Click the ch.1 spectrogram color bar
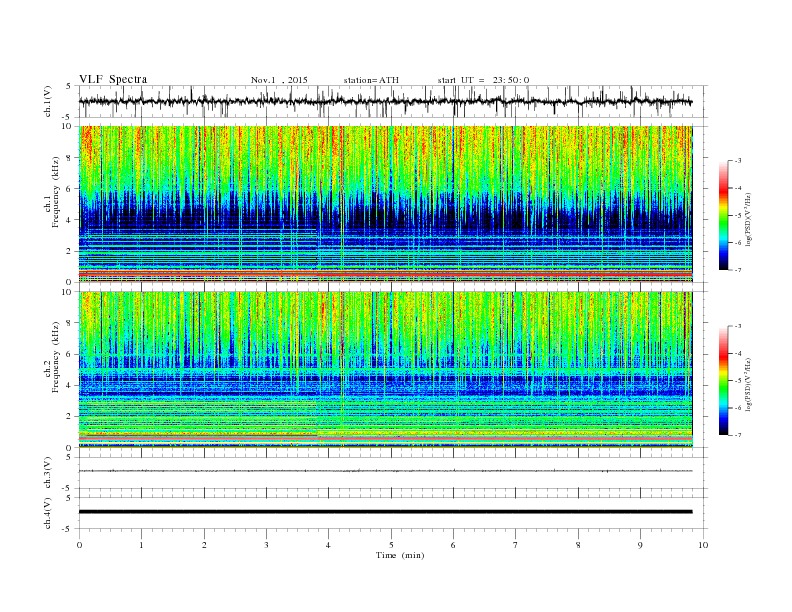 [723, 215]
